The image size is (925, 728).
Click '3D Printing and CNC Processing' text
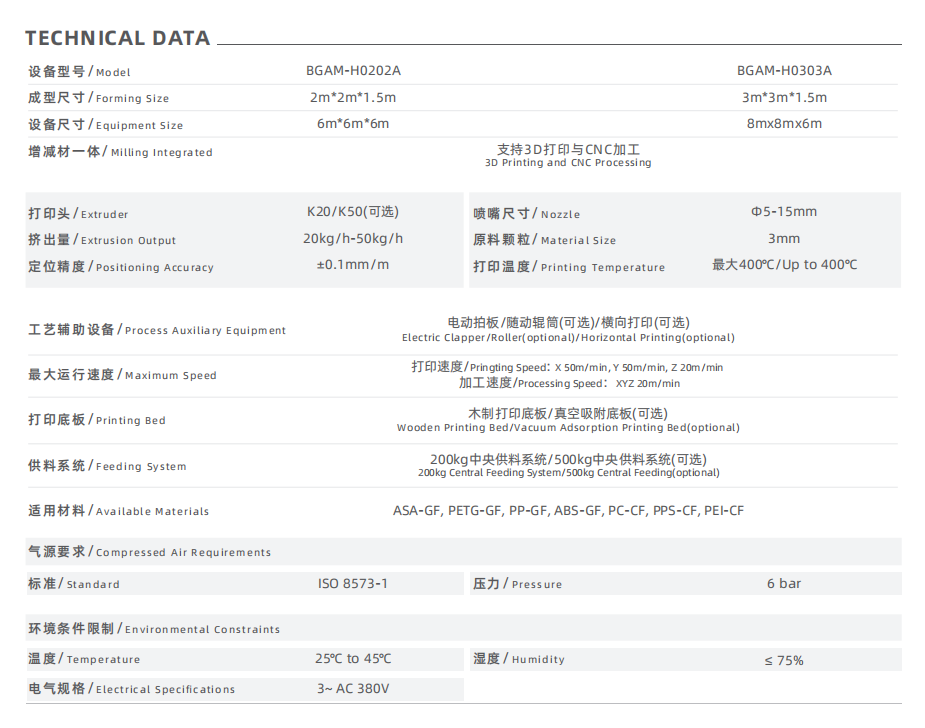tap(568, 163)
